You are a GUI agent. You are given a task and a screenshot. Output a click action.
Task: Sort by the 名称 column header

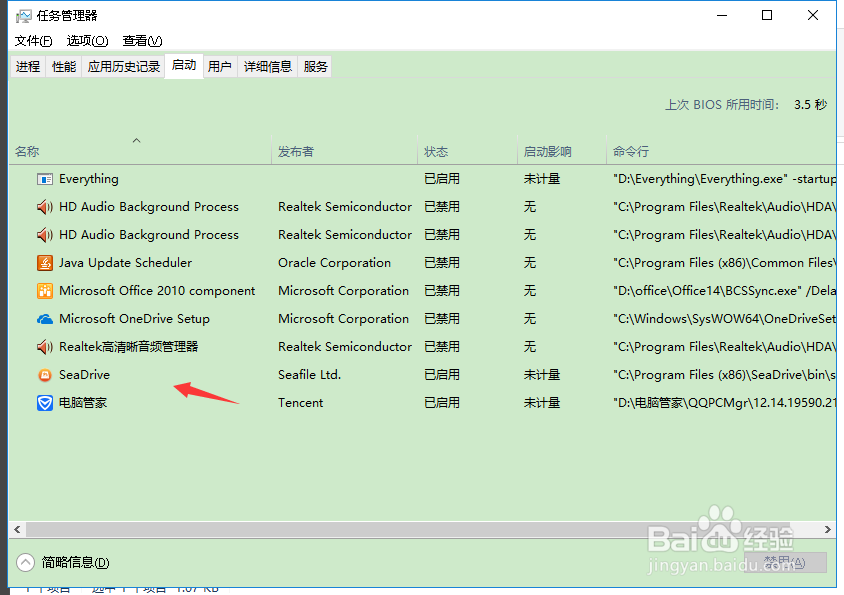(x=140, y=149)
